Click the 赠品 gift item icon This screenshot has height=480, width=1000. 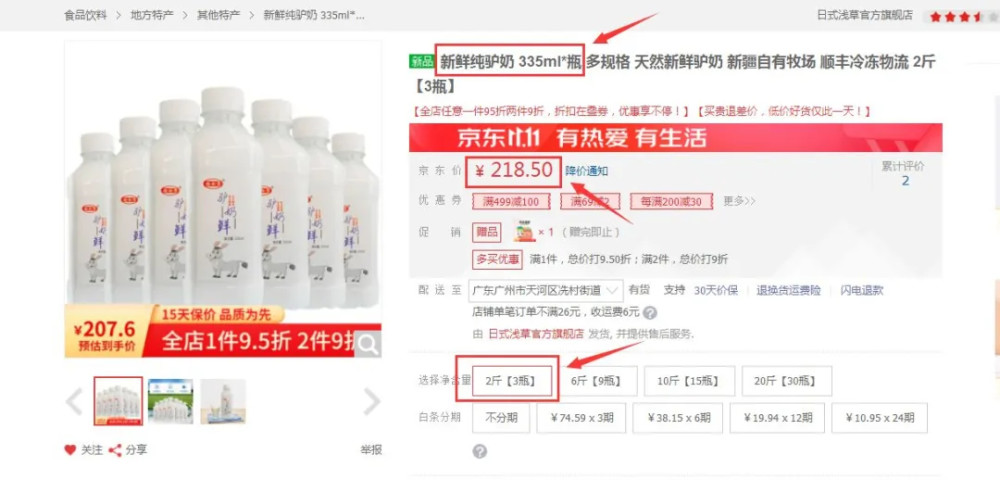click(x=524, y=232)
